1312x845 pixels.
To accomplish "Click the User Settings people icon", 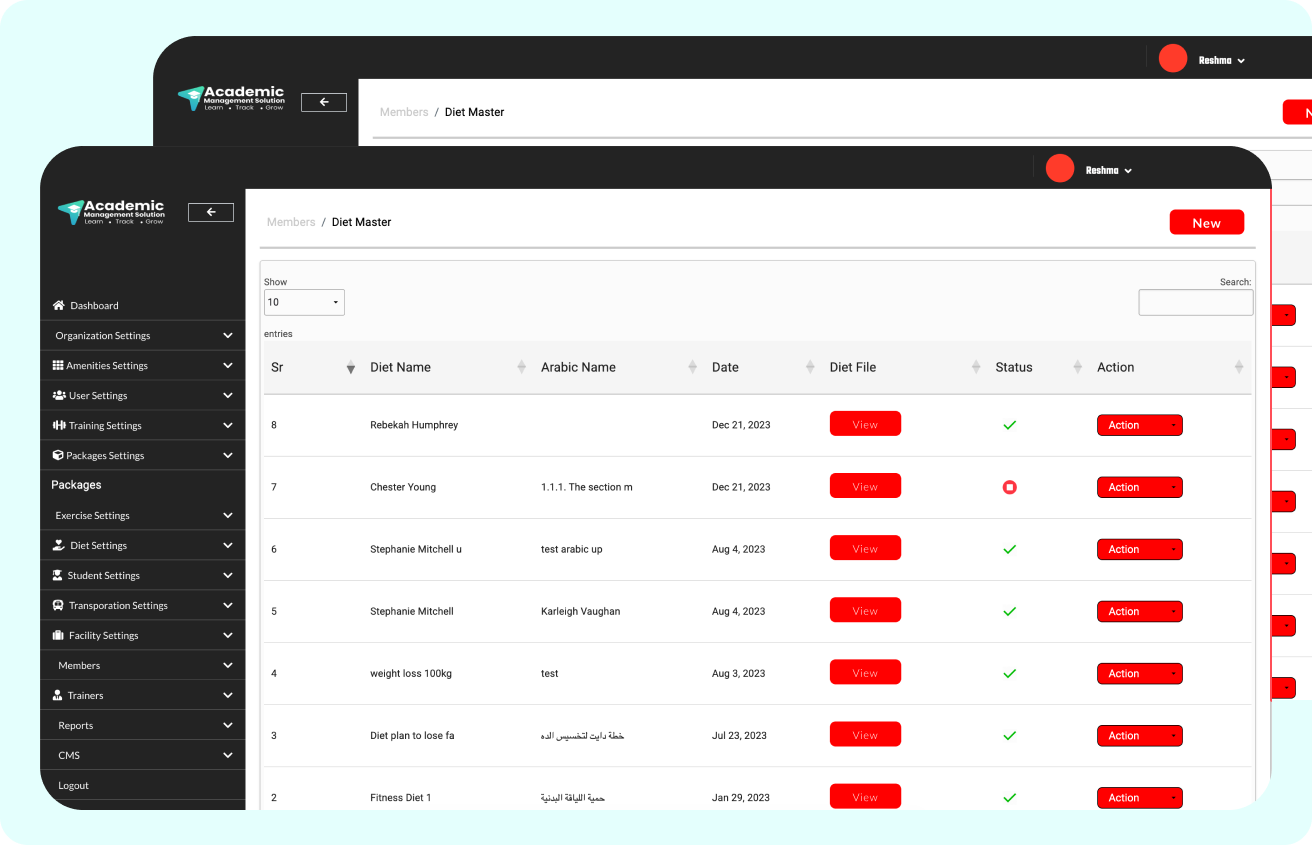I will (59, 395).
